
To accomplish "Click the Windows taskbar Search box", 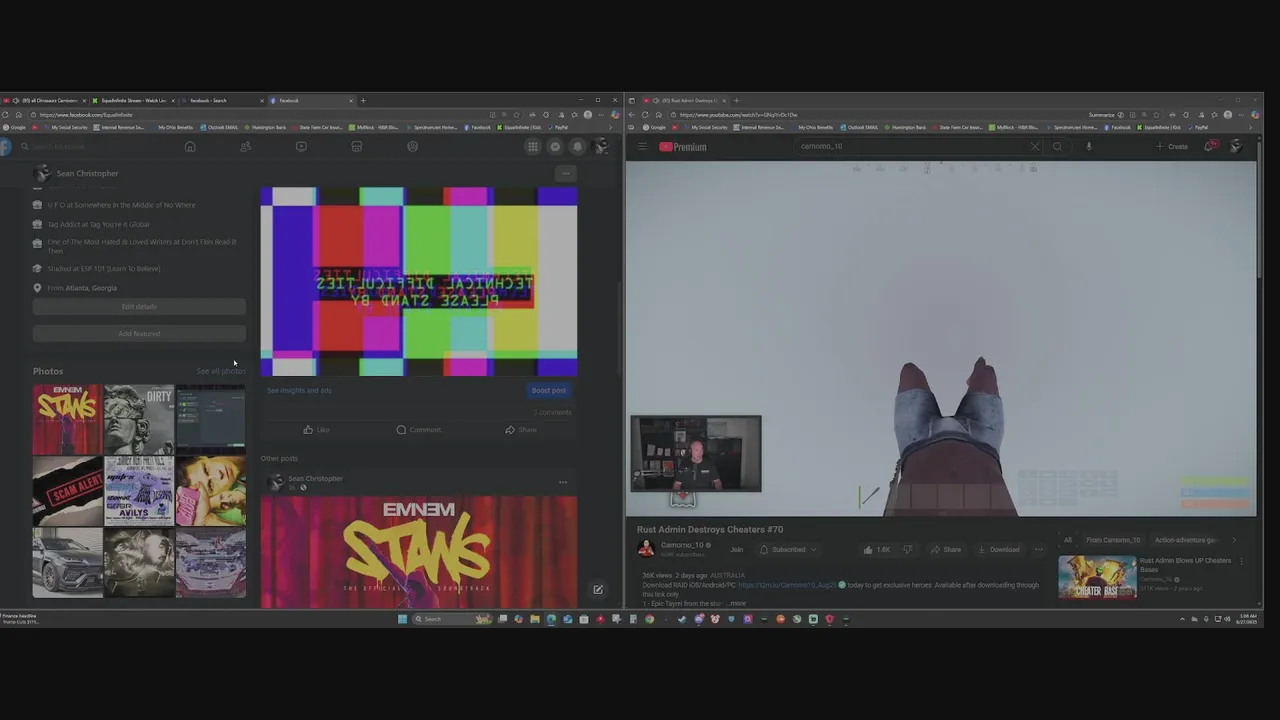I will [x=450, y=619].
